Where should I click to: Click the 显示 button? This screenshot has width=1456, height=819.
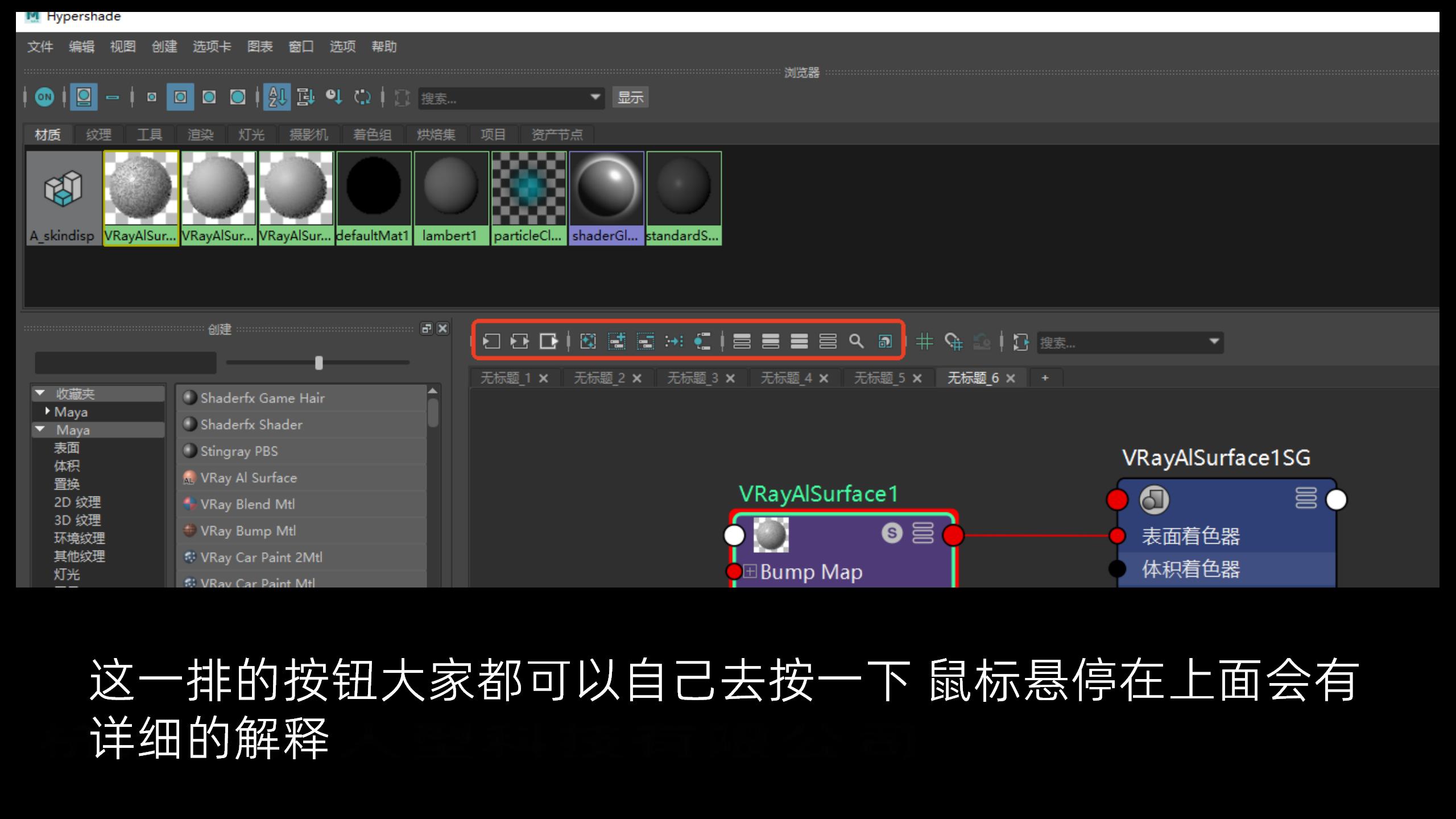tap(630, 97)
